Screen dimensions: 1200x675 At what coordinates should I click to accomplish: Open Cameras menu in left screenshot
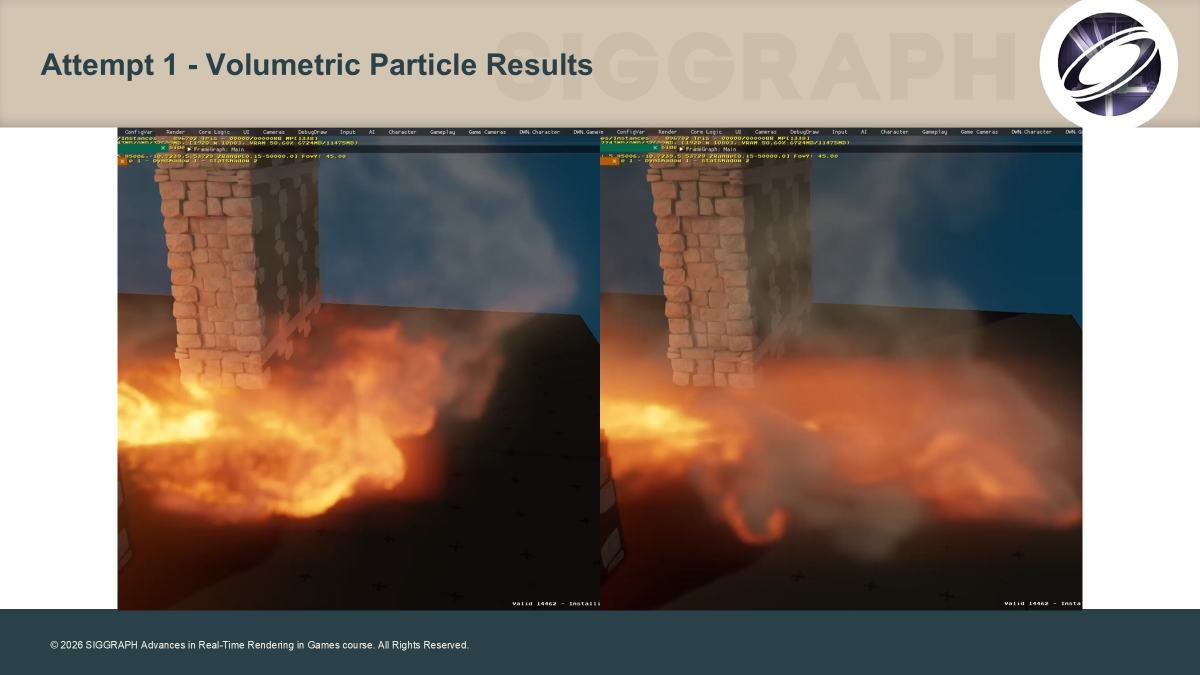click(x=274, y=132)
